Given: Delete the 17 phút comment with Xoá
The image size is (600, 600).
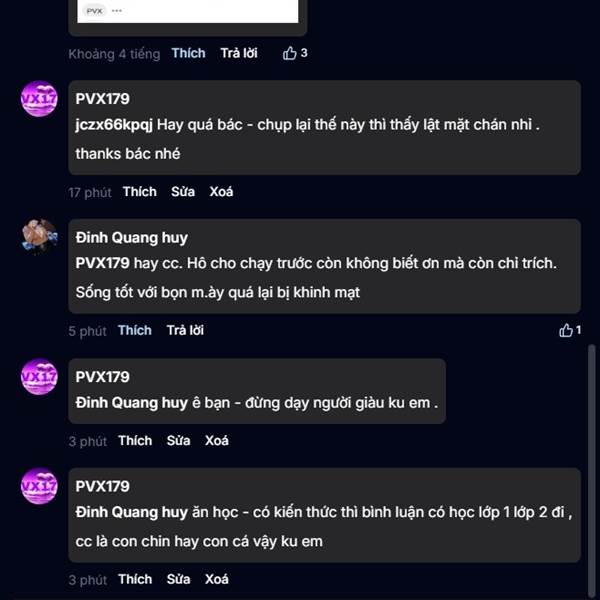Looking at the screenshot, I should click(221, 192).
